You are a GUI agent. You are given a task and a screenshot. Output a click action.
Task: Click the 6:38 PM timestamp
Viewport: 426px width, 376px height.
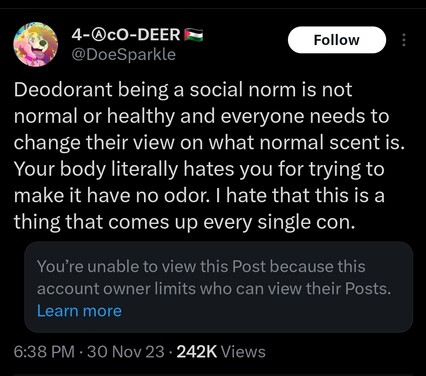tap(44, 352)
